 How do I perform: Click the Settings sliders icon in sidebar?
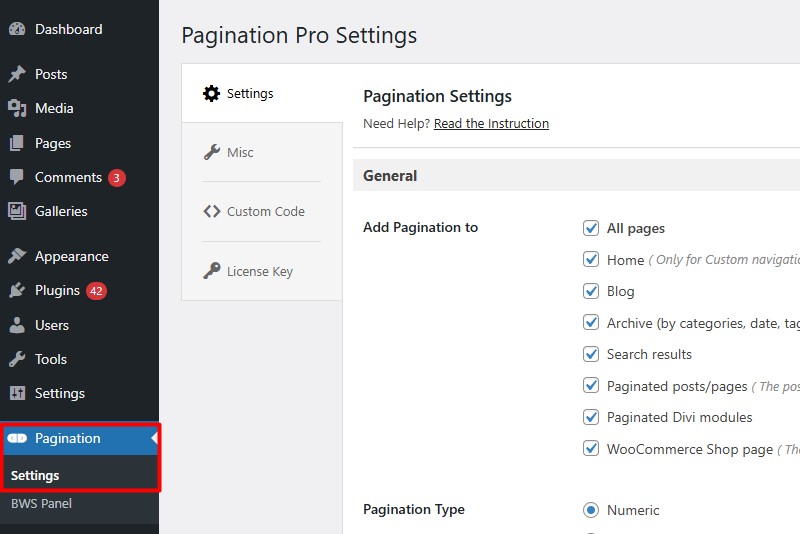17,393
